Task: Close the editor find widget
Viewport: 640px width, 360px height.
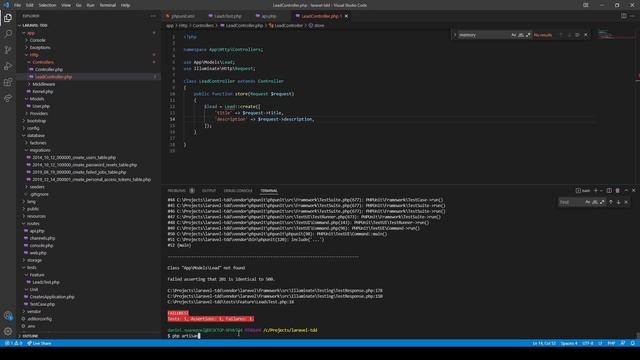Action: [x=586, y=35]
